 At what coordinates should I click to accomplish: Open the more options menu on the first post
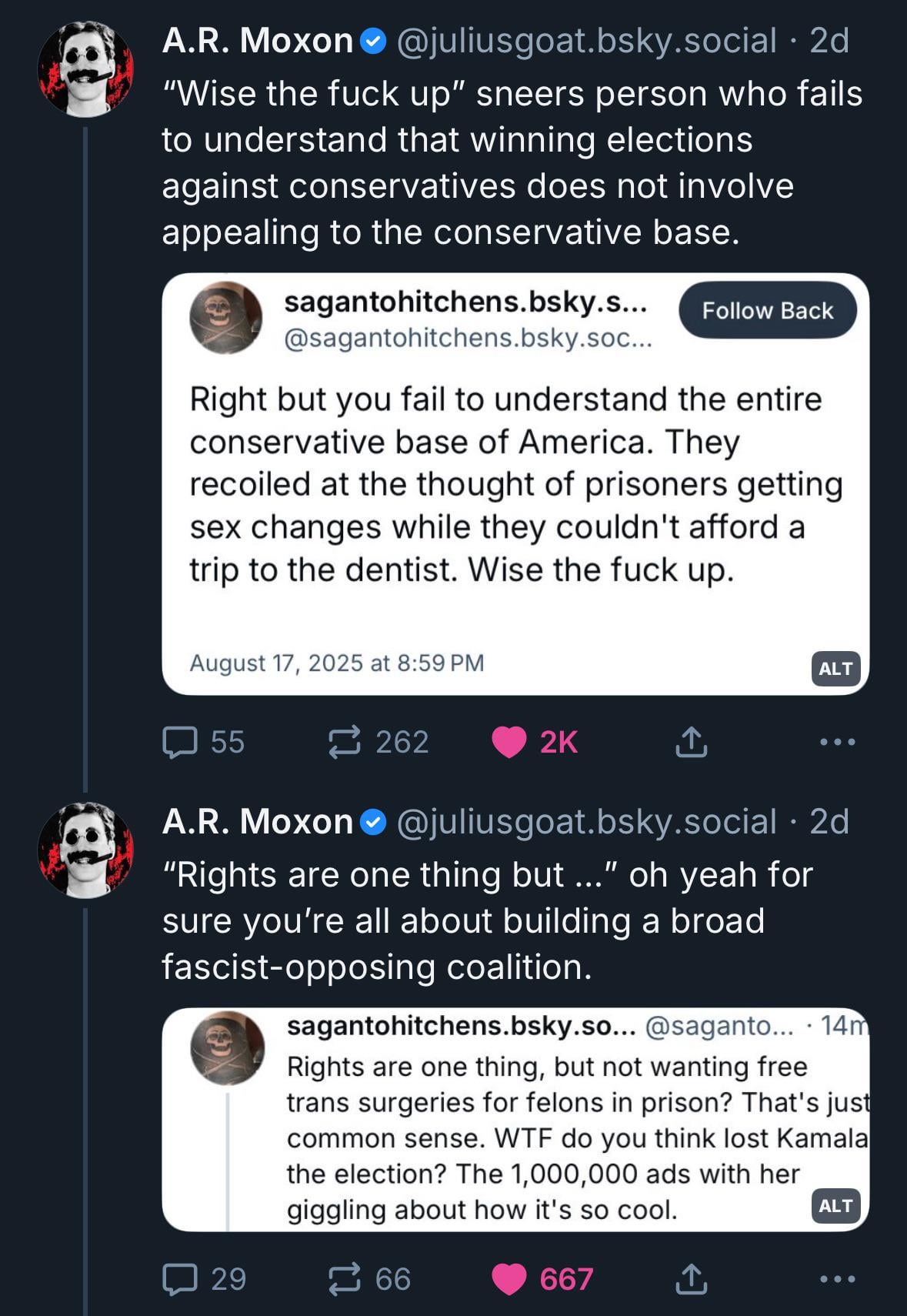[837, 742]
